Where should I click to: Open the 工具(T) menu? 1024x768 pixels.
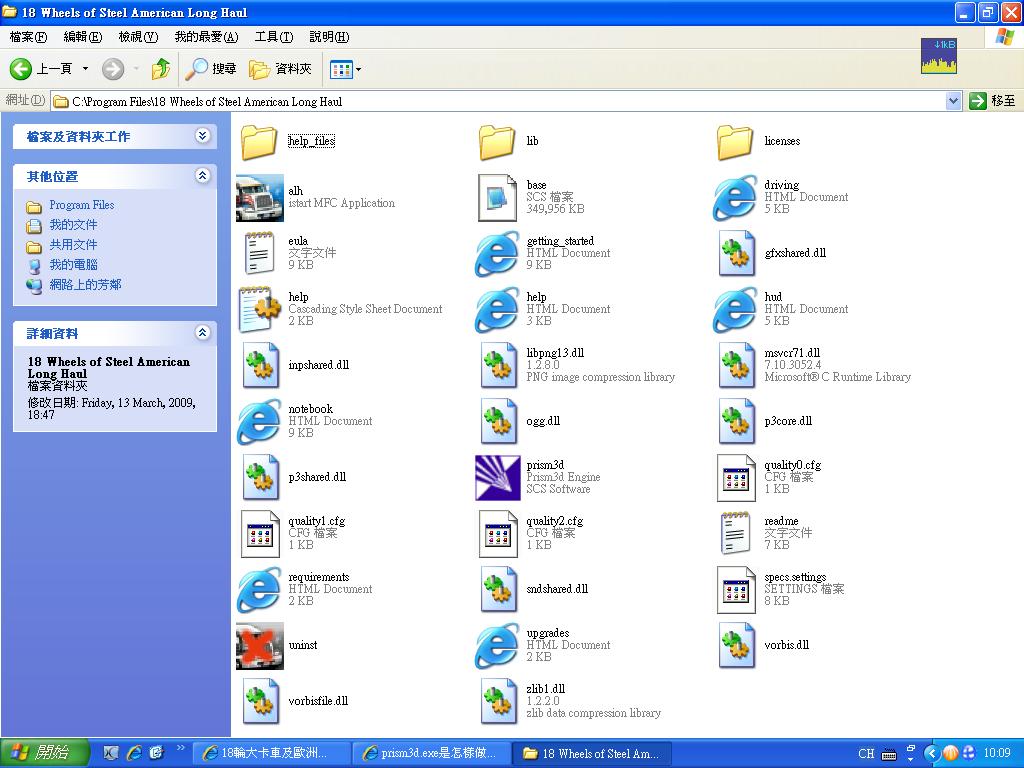(273, 37)
